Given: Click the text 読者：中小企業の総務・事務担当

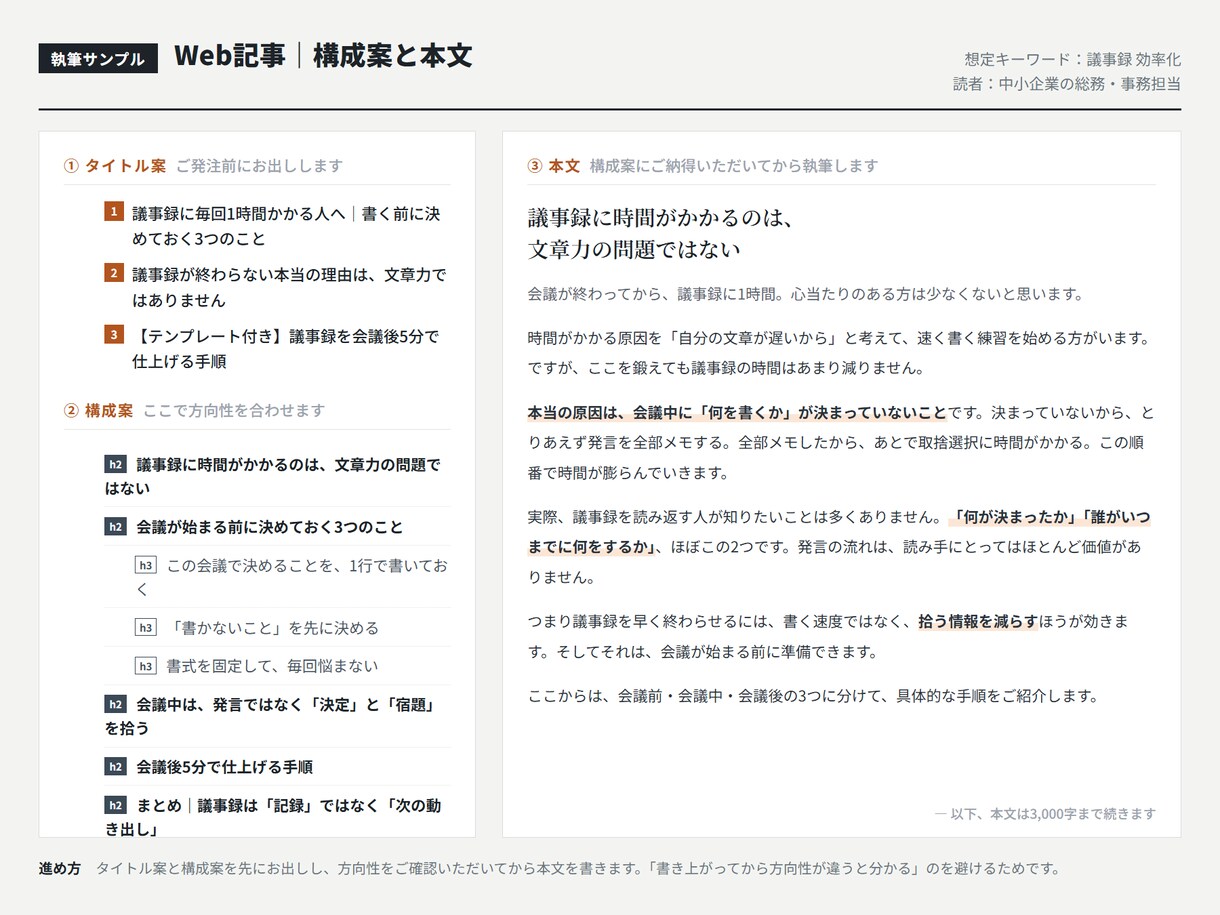Looking at the screenshot, I should coord(1067,84).
